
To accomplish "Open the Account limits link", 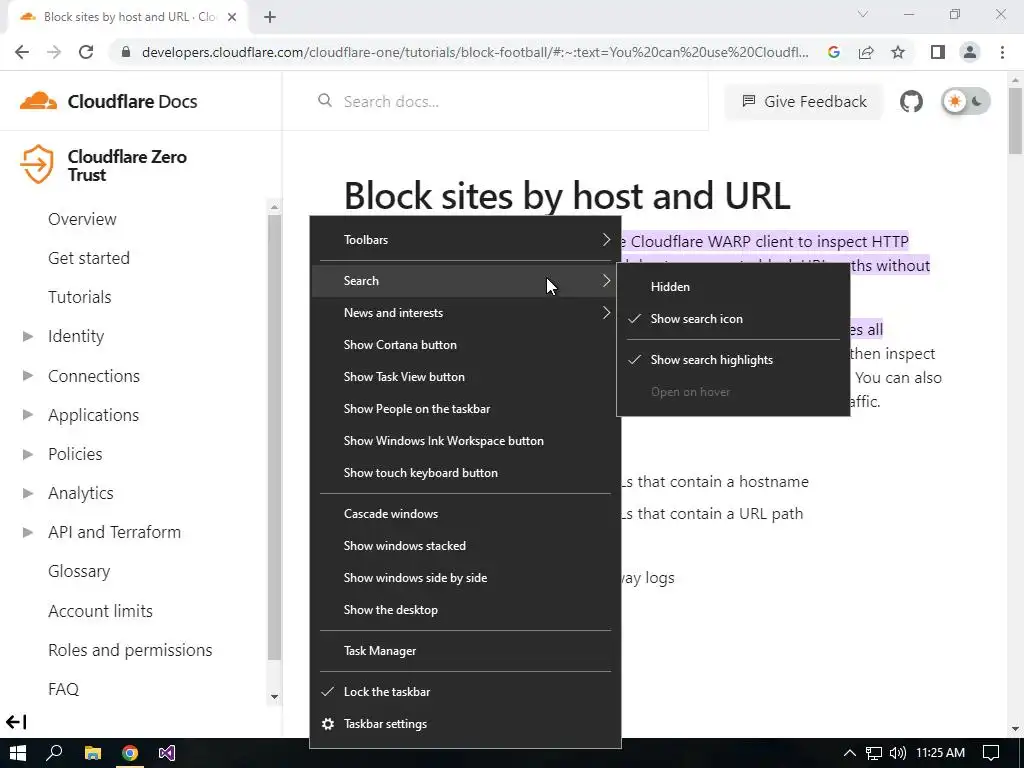I will [x=101, y=611].
